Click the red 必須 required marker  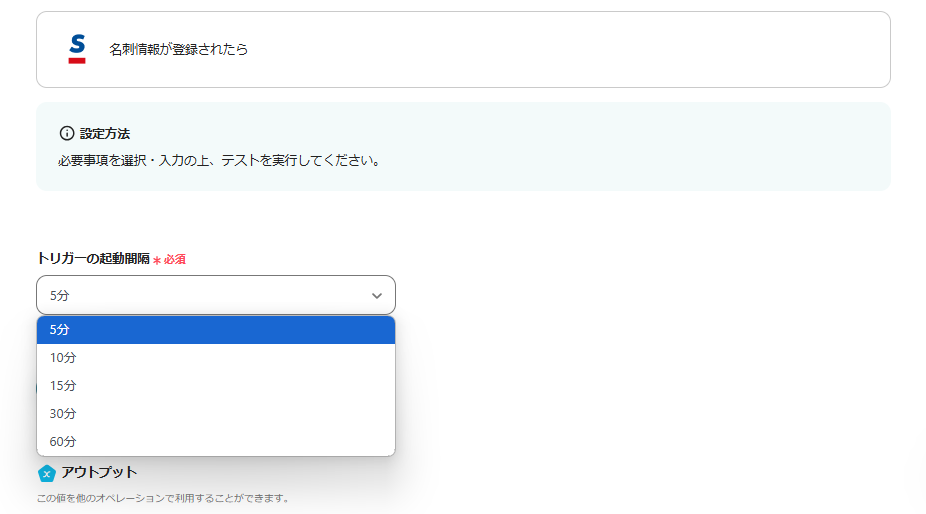click(x=169, y=259)
